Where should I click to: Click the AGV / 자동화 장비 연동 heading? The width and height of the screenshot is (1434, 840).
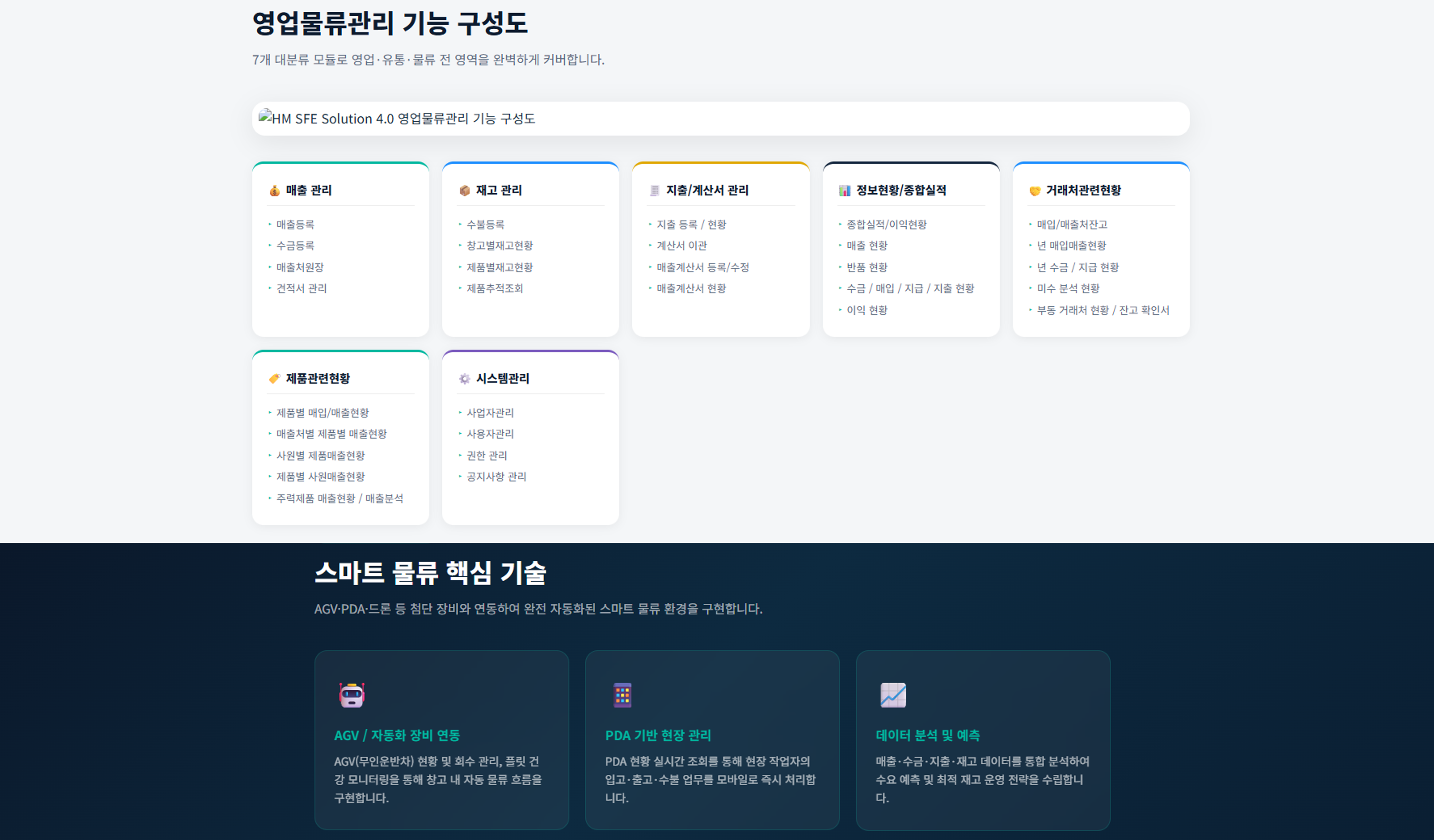click(x=397, y=735)
